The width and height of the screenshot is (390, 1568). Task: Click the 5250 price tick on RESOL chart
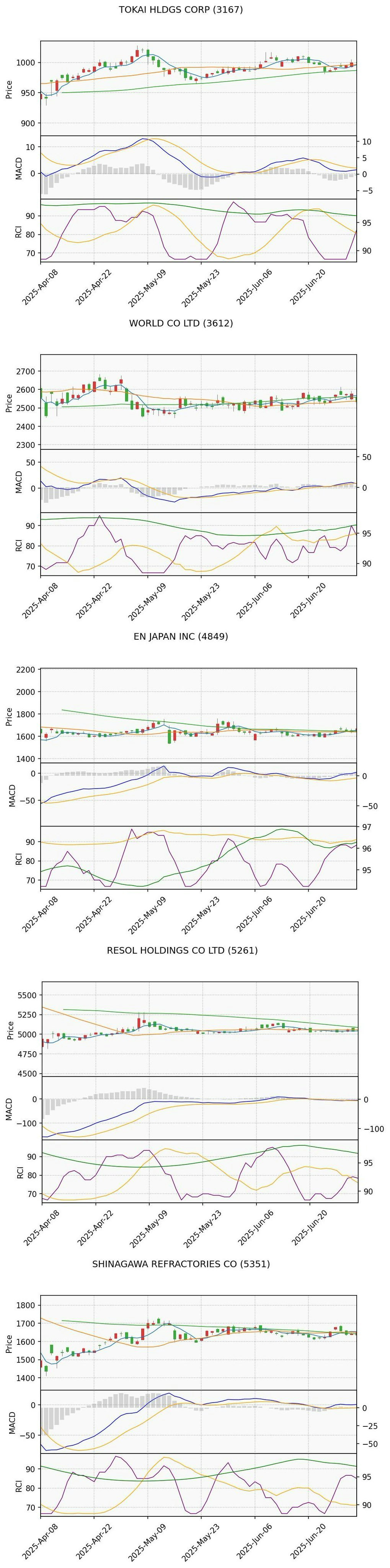(x=28, y=1015)
